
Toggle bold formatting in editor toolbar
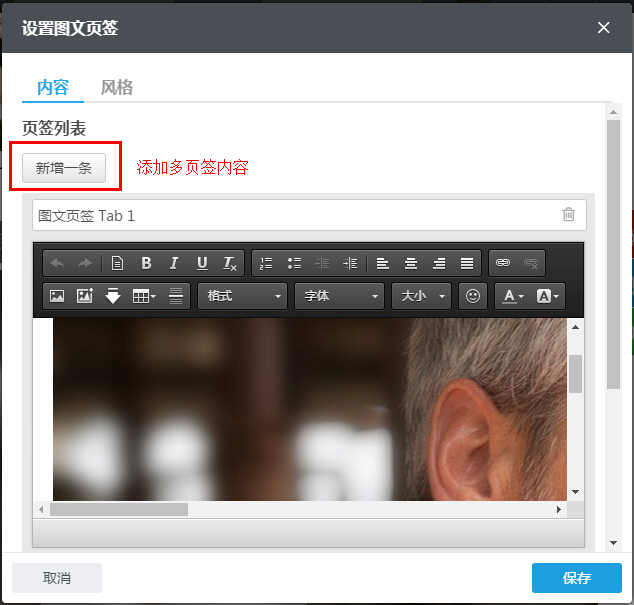pos(146,263)
